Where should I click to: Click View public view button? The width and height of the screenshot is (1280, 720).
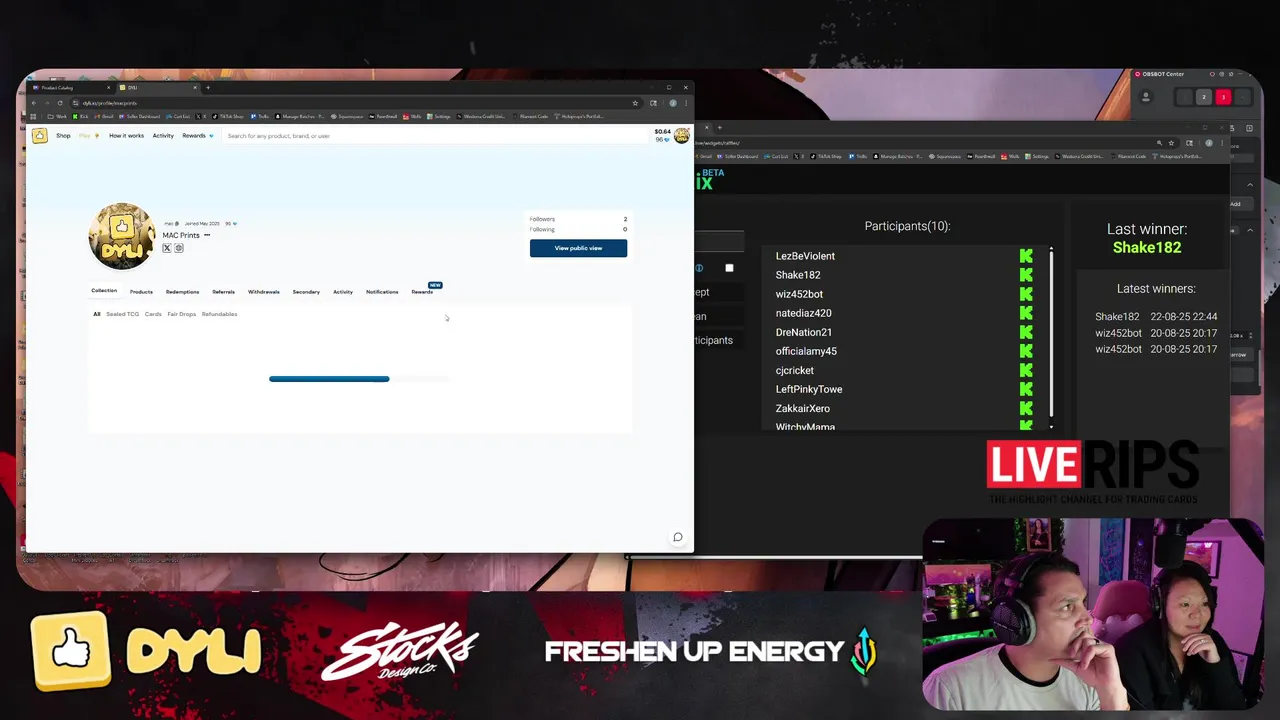578,248
